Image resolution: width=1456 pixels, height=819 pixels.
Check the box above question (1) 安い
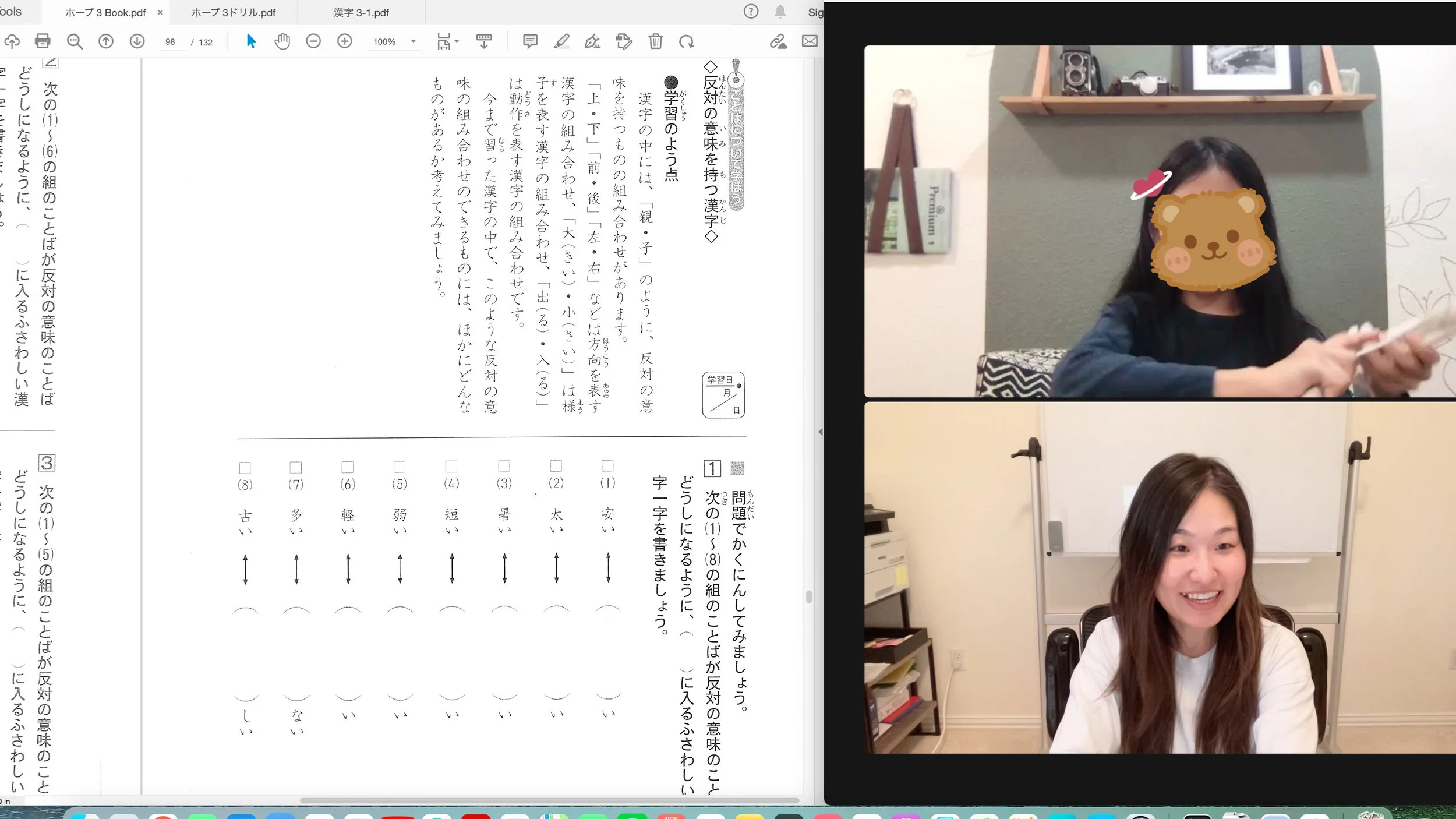[x=607, y=465]
